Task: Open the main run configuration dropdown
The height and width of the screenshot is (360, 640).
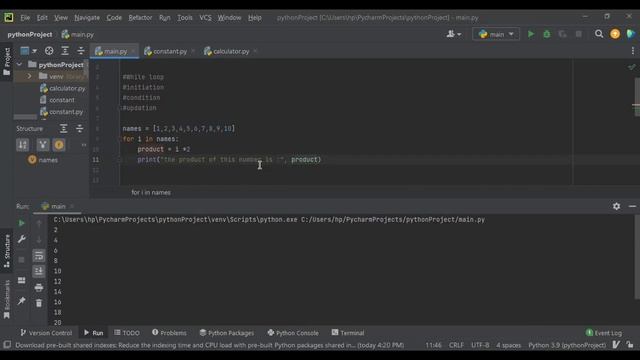Action: coord(496,34)
